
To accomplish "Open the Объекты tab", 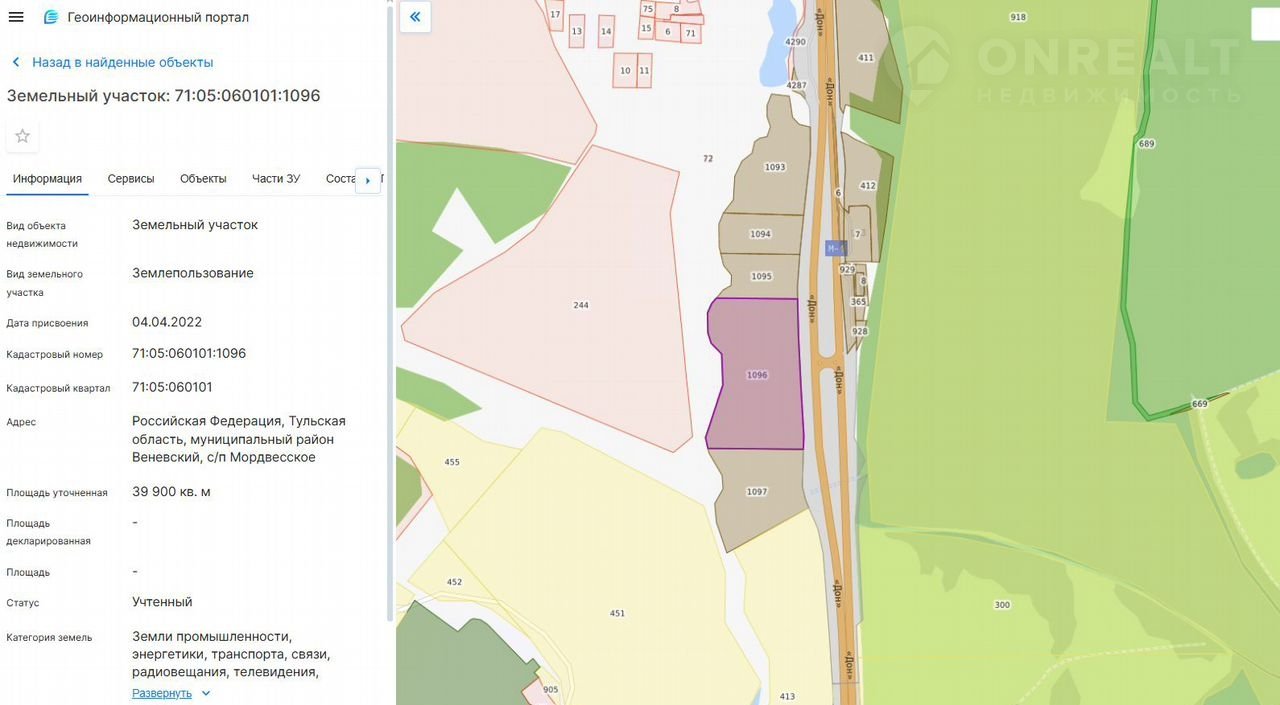I will 203,179.
